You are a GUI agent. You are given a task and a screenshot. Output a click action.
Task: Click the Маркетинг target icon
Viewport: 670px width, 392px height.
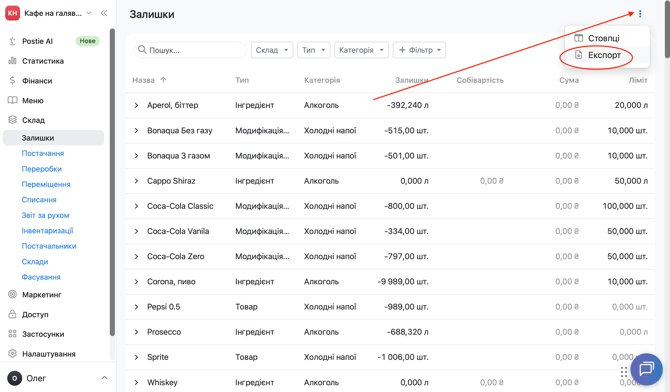pyautogui.click(x=12, y=294)
